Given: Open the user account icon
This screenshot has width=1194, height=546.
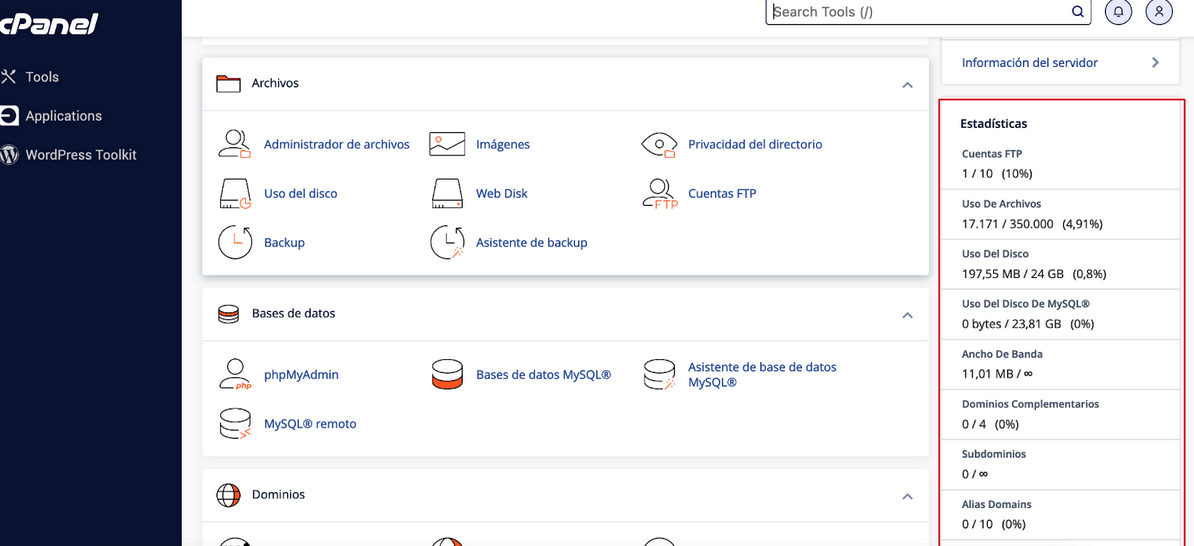Looking at the screenshot, I should tap(1158, 12).
